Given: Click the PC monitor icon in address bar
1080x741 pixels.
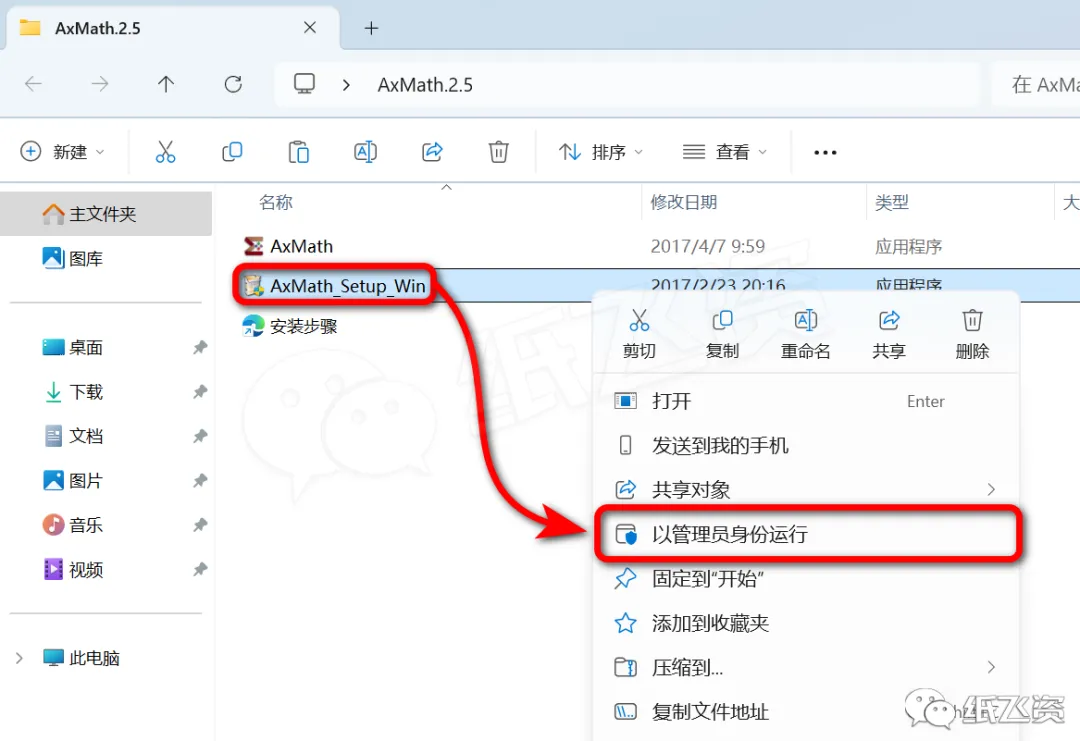Looking at the screenshot, I should [304, 84].
